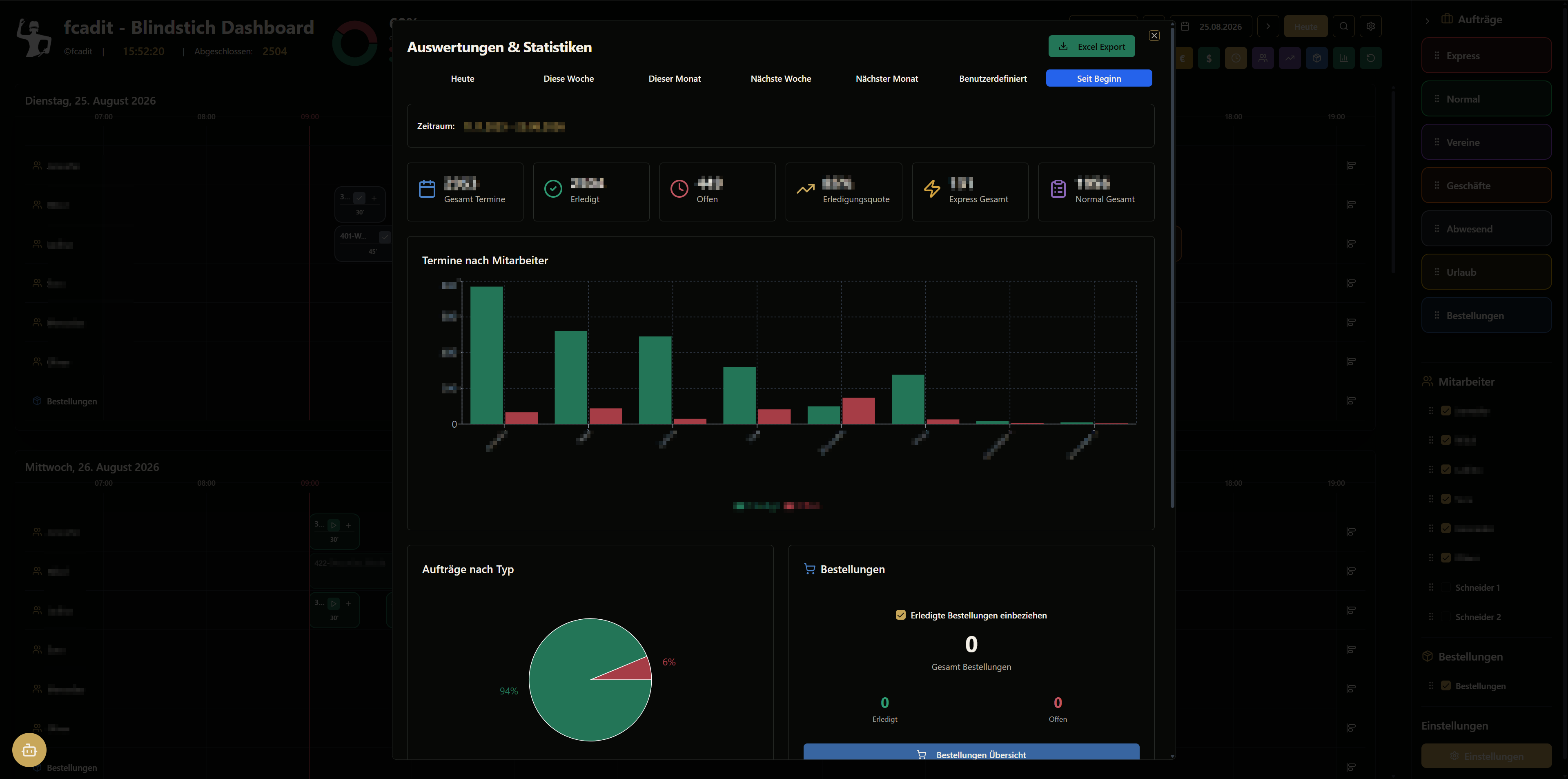Click the drag handle on the Normal card
This screenshot has height=779, width=1568.
(x=1437, y=99)
